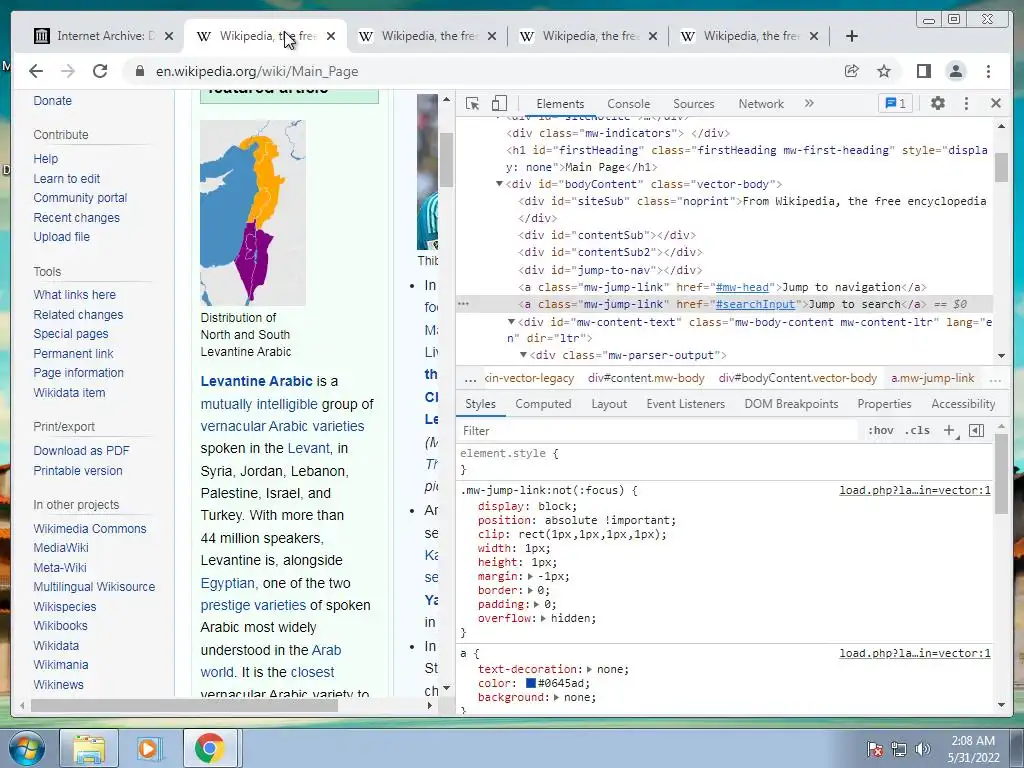This screenshot has height=768, width=1024.
Task: Click New Style Rule plus icon
Action: pos(949,430)
